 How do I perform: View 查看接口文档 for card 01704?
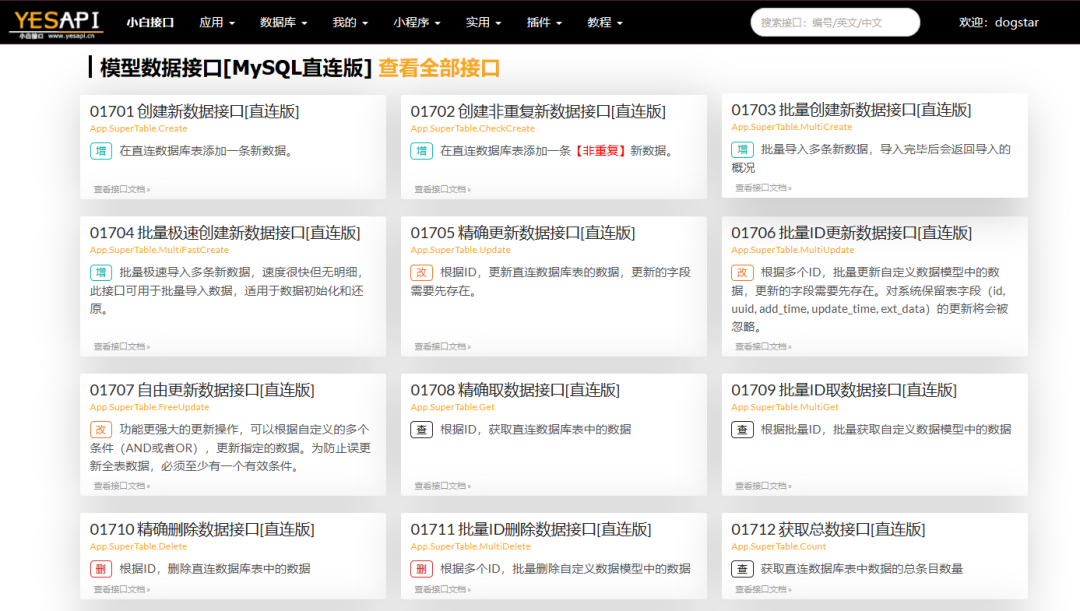(121, 346)
